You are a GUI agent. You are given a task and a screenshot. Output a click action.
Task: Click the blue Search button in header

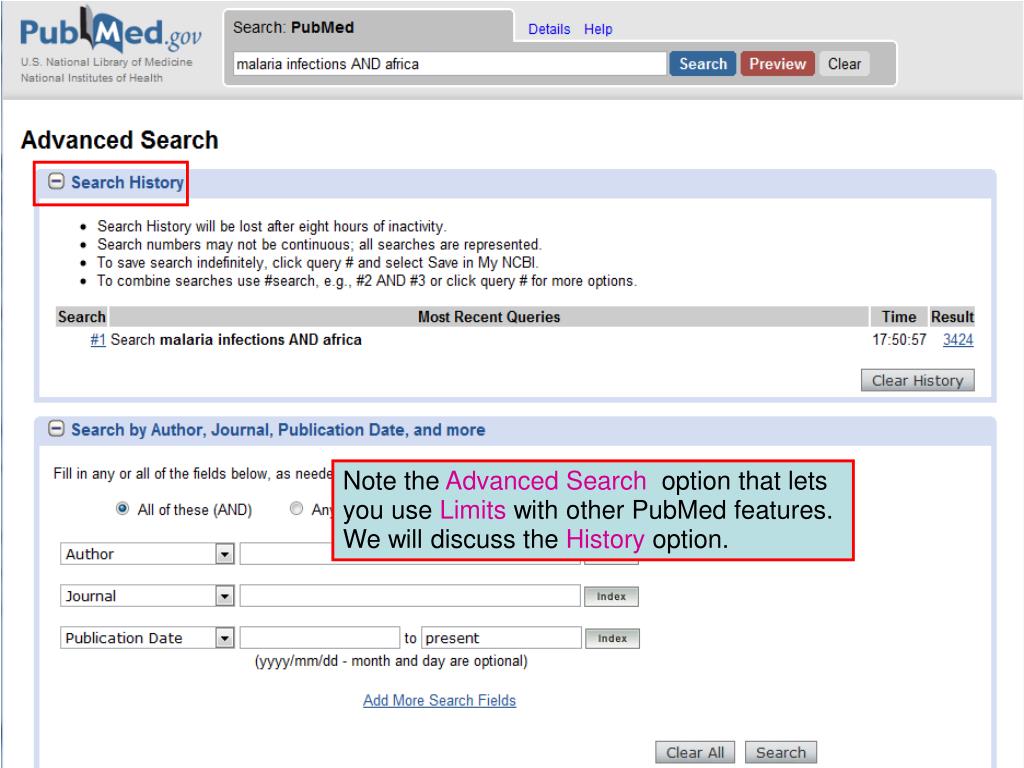[x=703, y=64]
